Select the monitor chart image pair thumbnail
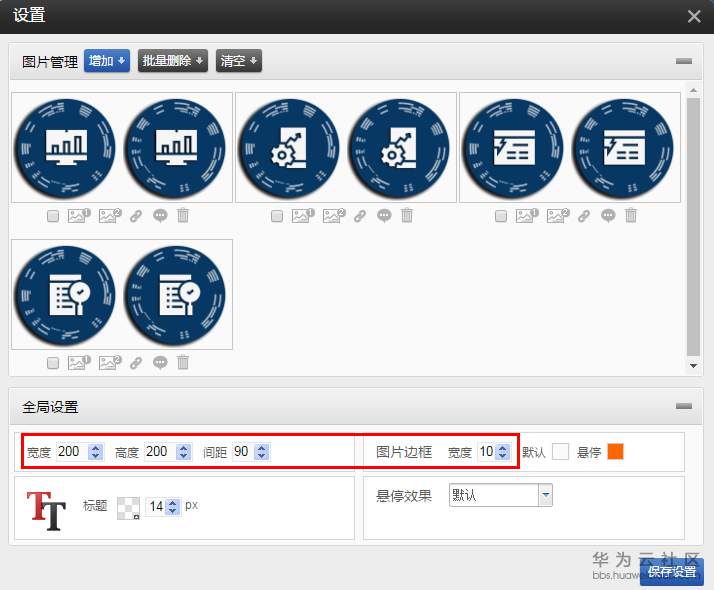Viewport: 714px width, 590px height. tap(122, 148)
